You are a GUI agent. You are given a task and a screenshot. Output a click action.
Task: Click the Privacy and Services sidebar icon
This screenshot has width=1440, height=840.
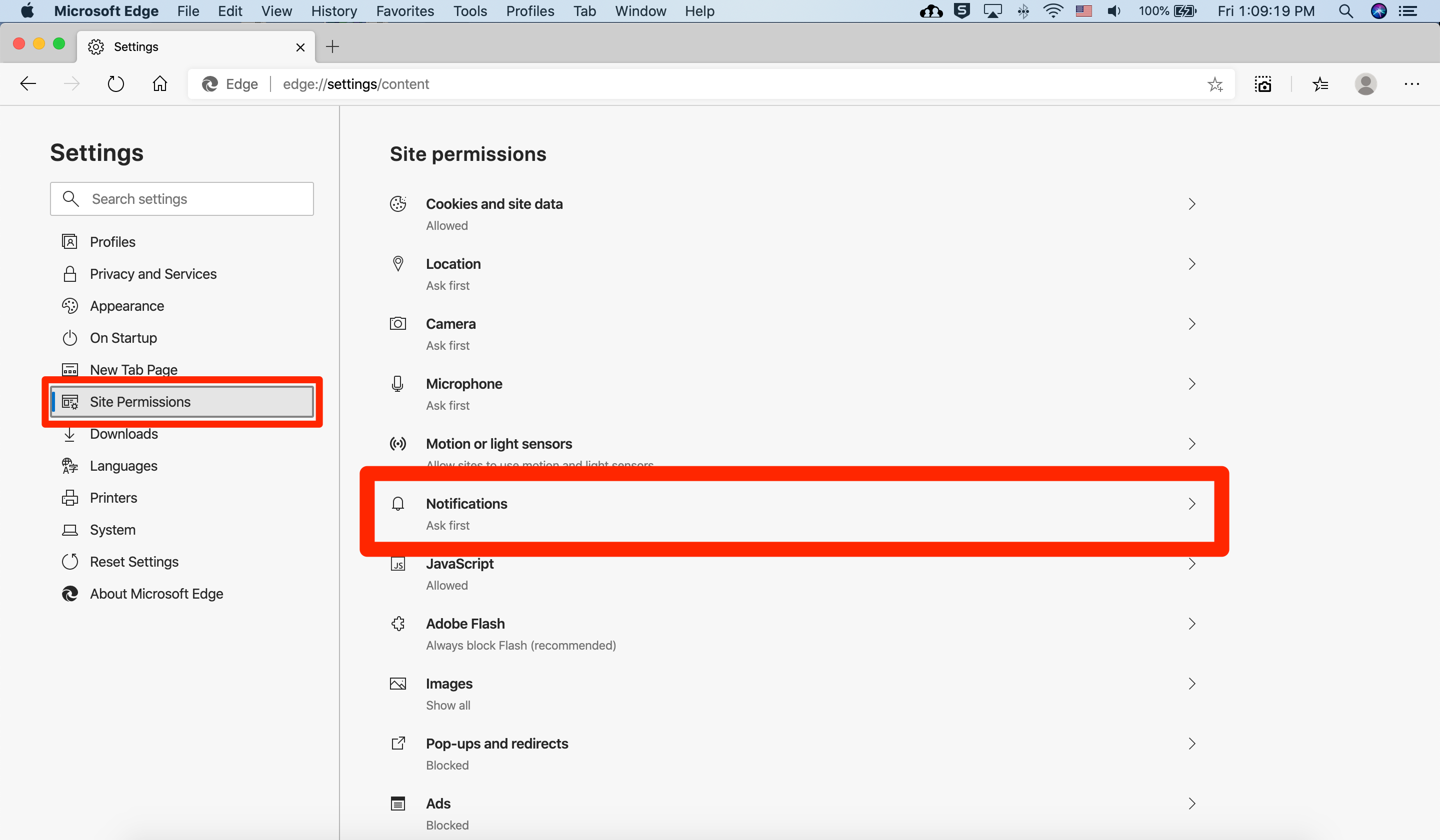(x=69, y=273)
